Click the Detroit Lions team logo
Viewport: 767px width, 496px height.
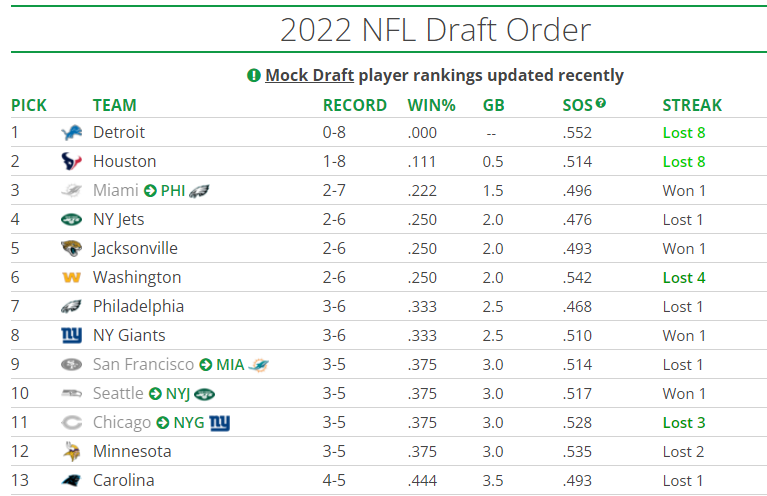tap(71, 132)
